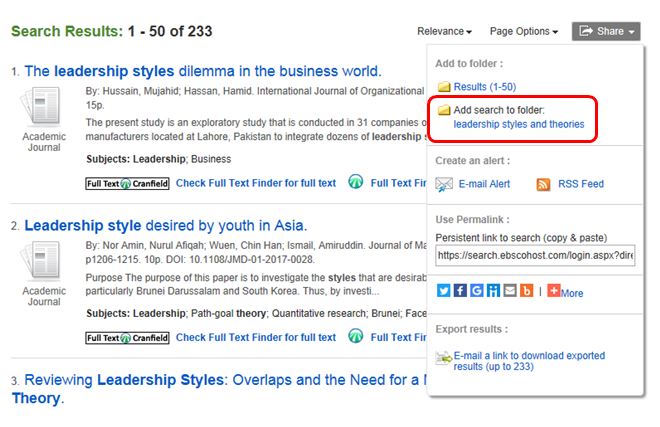Open the Relevance sort dropdown
The width and height of the screenshot is (660, 427).
(444, 32)
